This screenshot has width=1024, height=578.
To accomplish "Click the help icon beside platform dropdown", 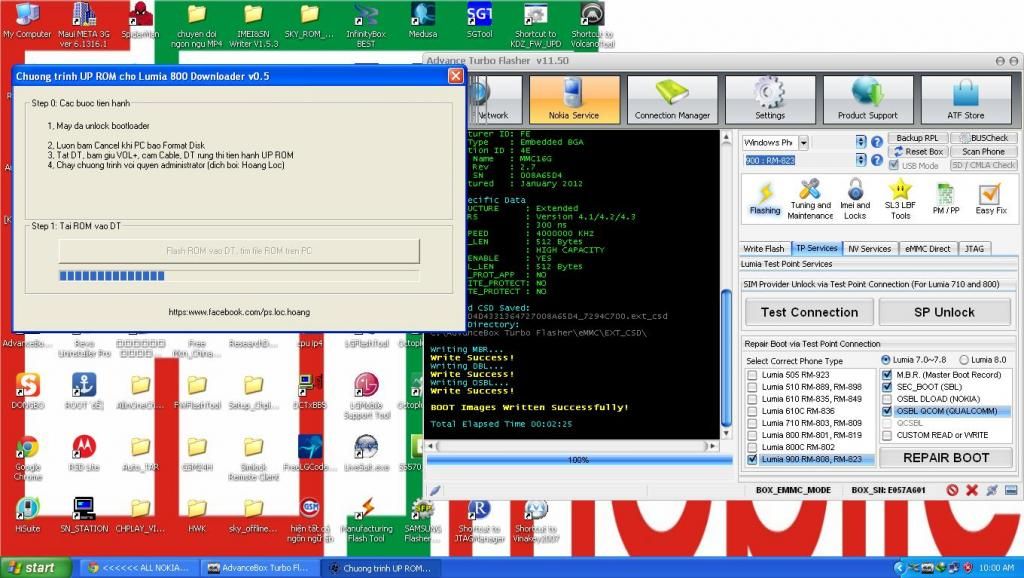I will point(877,142).
